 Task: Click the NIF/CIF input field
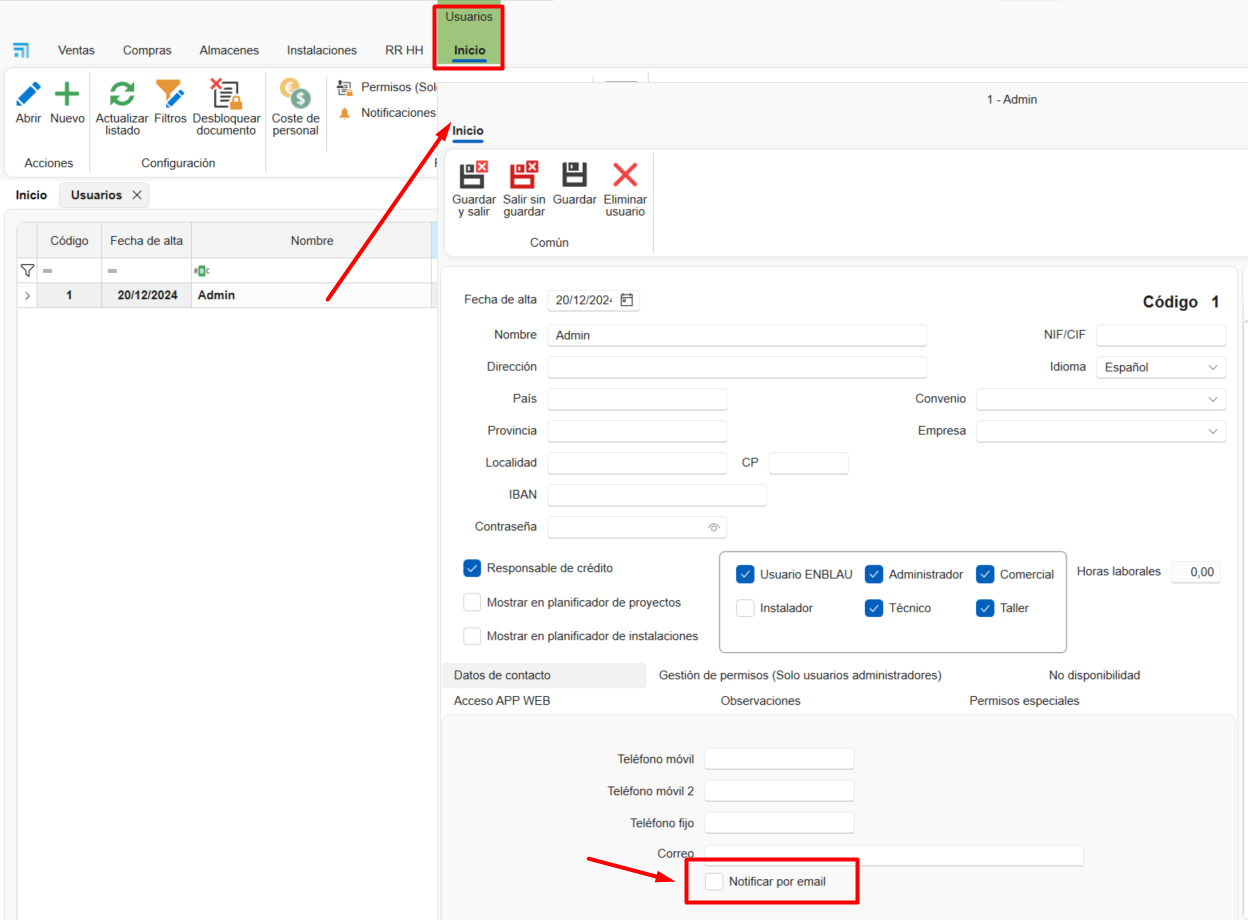[x=1160, y=335]
